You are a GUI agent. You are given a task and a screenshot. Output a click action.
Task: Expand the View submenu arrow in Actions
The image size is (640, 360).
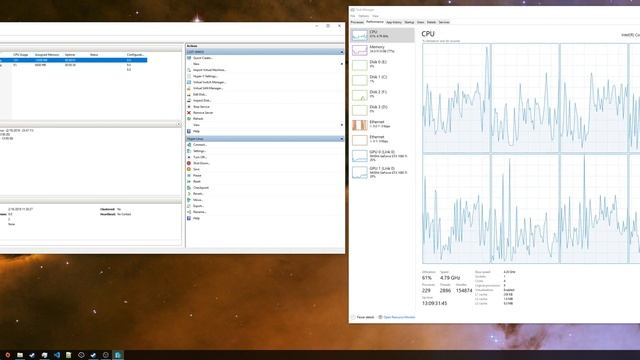[342, 125]
